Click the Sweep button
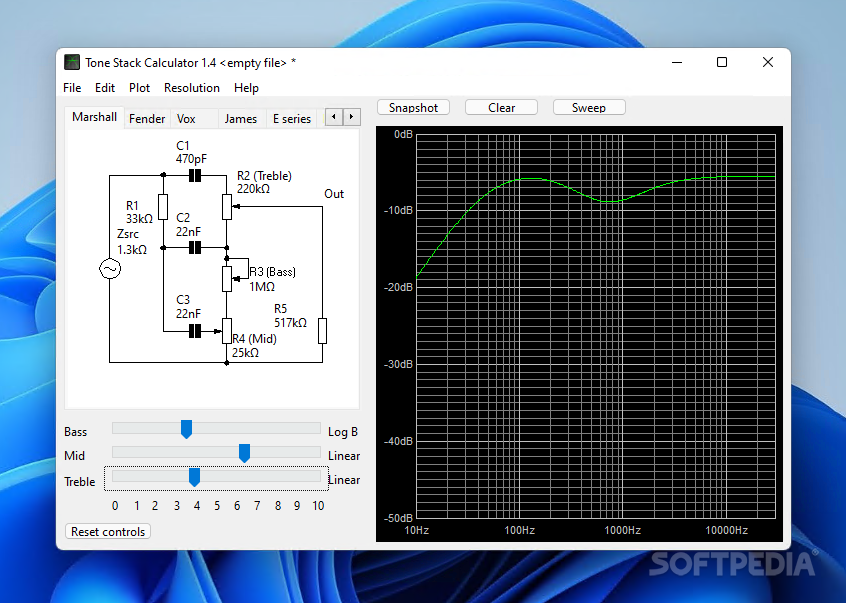The height and width of the screenshot is (603, 846). click(589, 107)
